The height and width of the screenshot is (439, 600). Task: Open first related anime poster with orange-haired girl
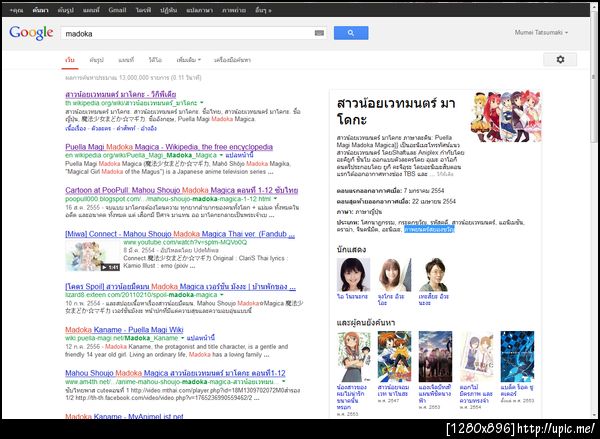tap(354, 356)
